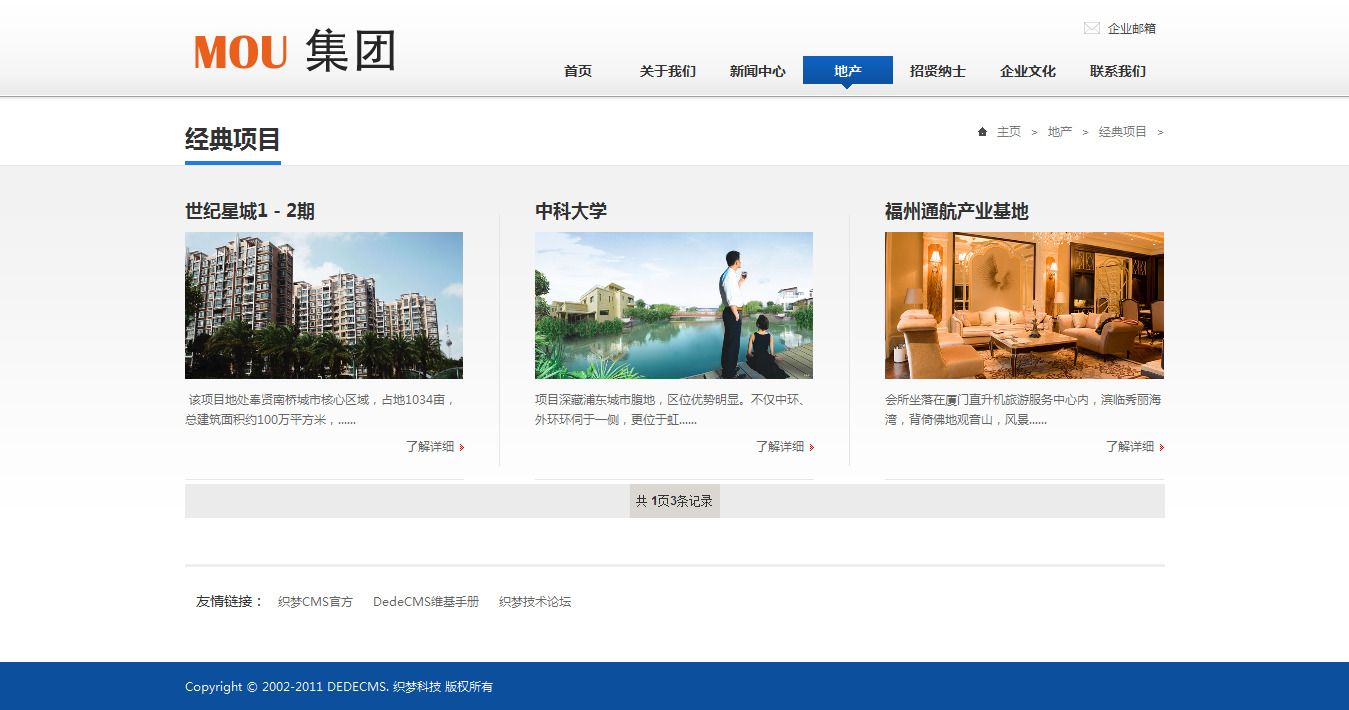
Task: Visit the DedeCMS维基手册 link
Action: click(x=426, y=602)
